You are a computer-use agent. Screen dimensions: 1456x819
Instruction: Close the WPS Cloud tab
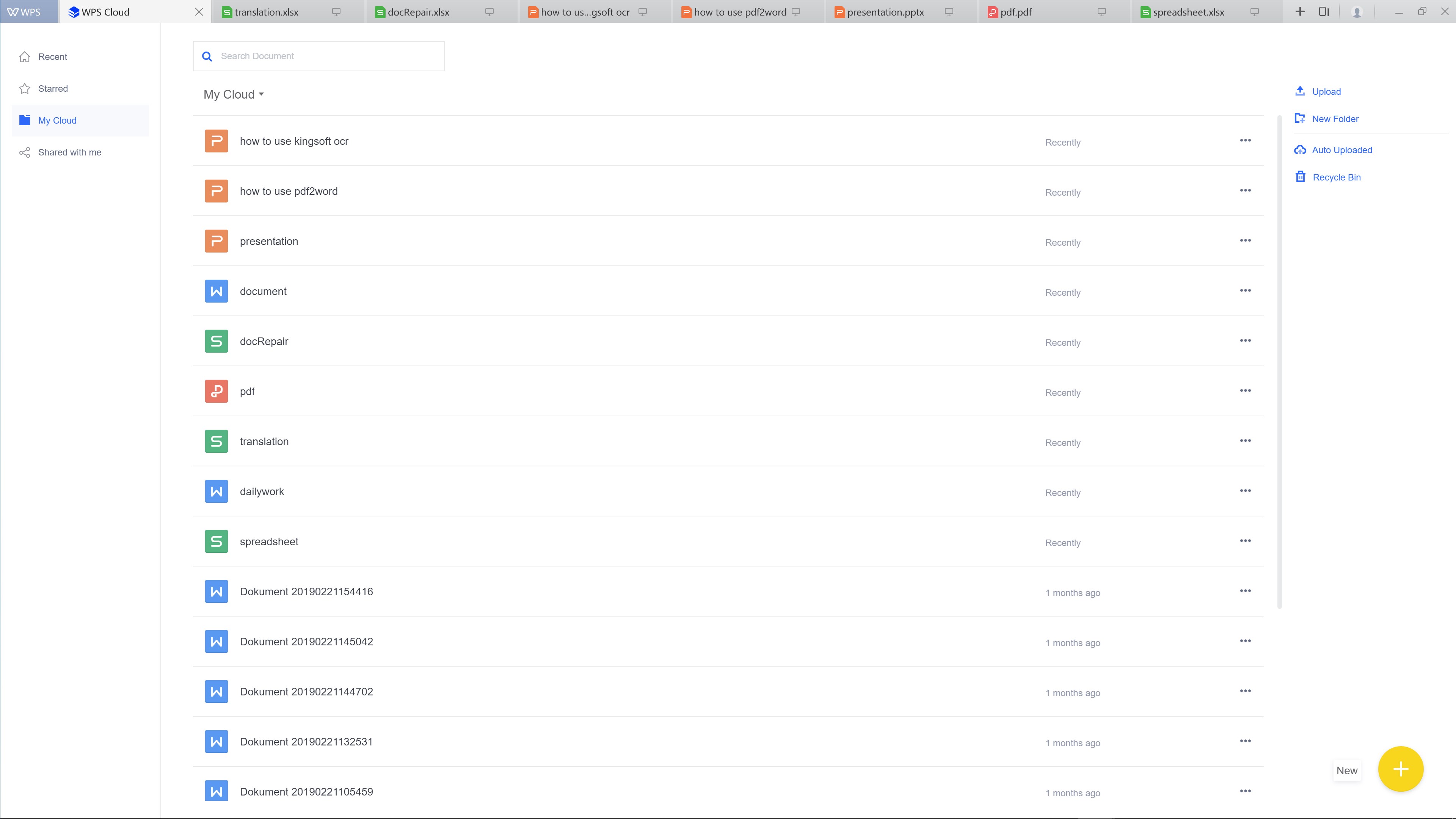[x=199, y=12]
